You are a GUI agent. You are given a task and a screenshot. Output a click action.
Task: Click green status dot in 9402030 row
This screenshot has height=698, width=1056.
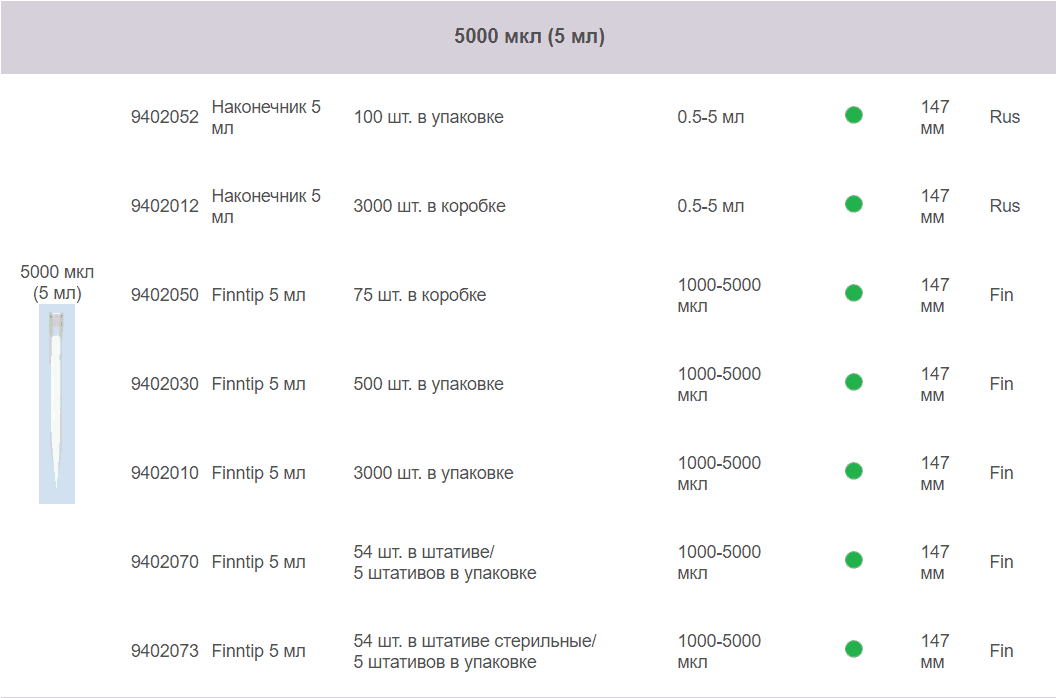tap(853, 382)
